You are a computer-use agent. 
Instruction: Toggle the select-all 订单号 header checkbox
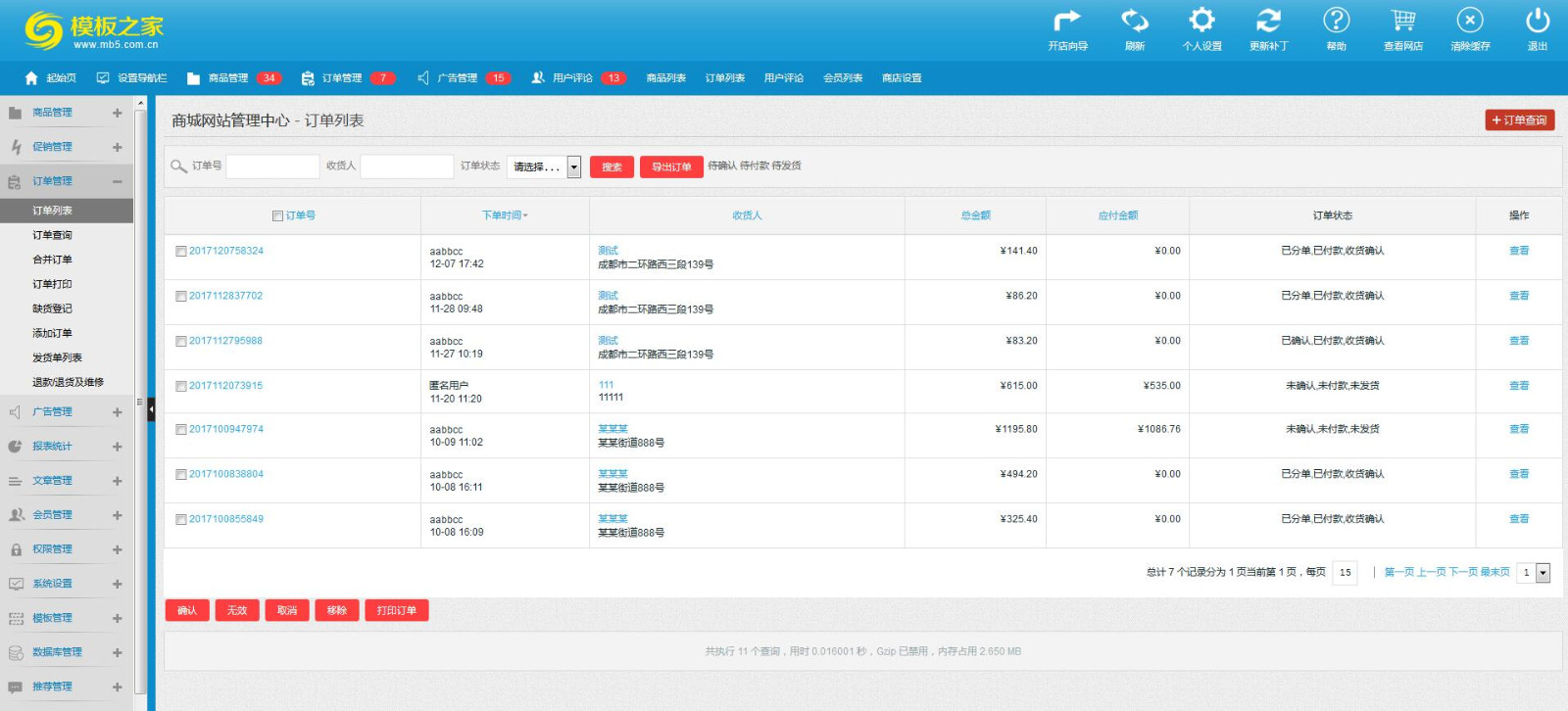coord(277,216)
